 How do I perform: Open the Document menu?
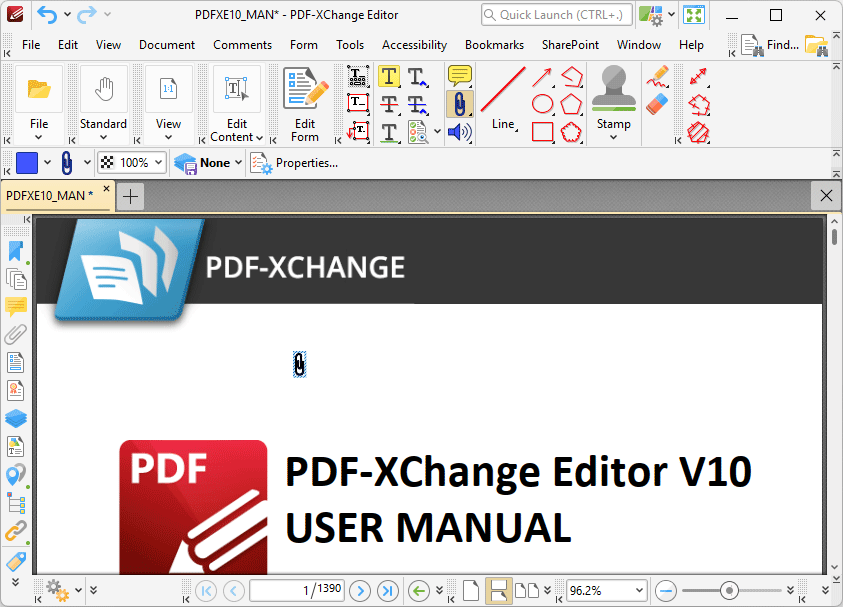[167, 45]
